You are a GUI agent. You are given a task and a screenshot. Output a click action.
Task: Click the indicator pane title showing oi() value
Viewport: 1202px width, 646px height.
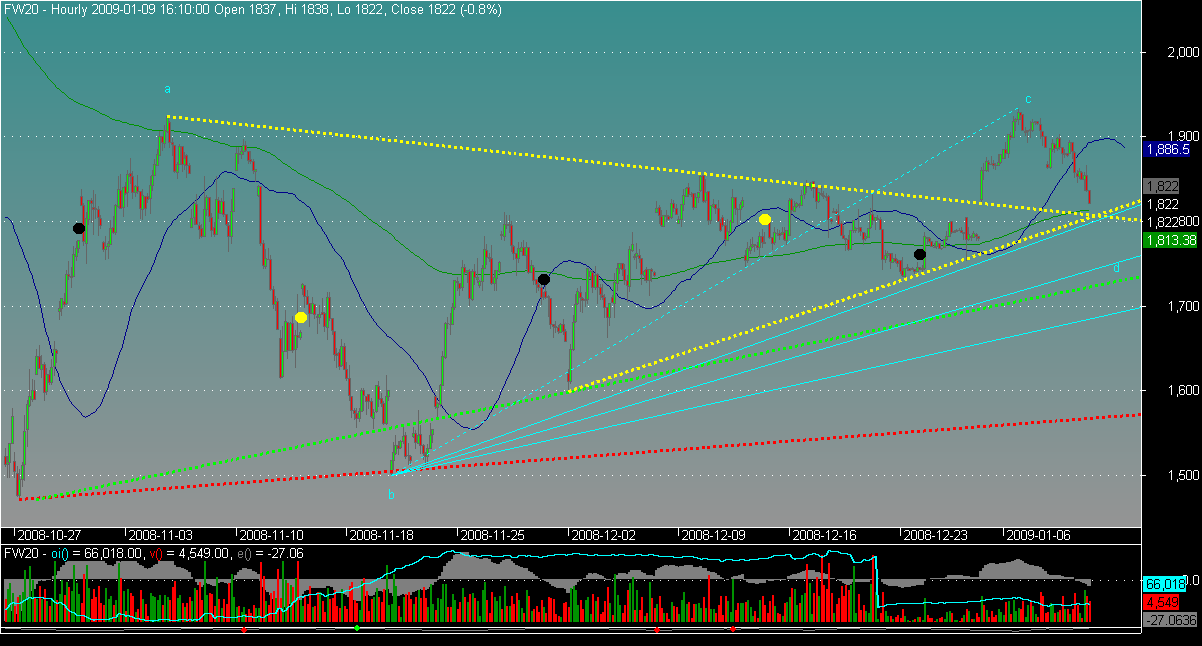coord(154,552)
